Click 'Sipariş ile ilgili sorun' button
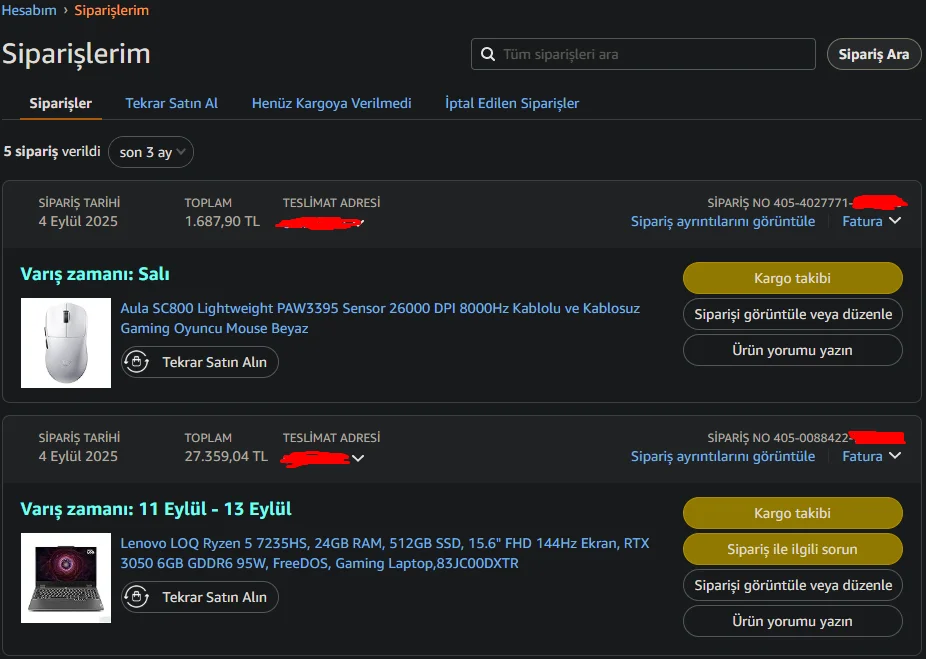926x659 pixels. (x=792, y=549)
